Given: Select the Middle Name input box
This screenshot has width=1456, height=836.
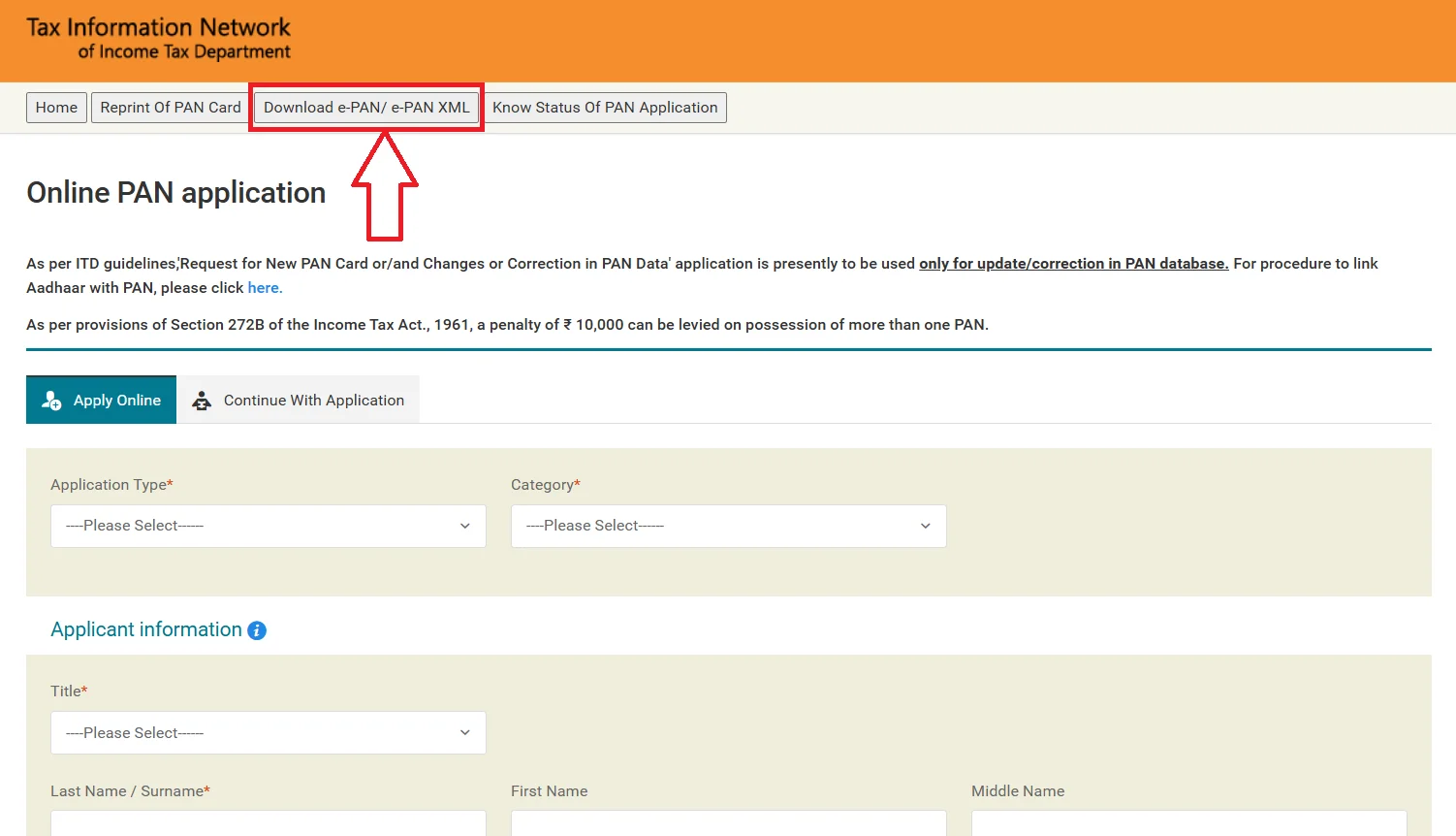Looking at the screenshot, I should (x=1188, y=824).
